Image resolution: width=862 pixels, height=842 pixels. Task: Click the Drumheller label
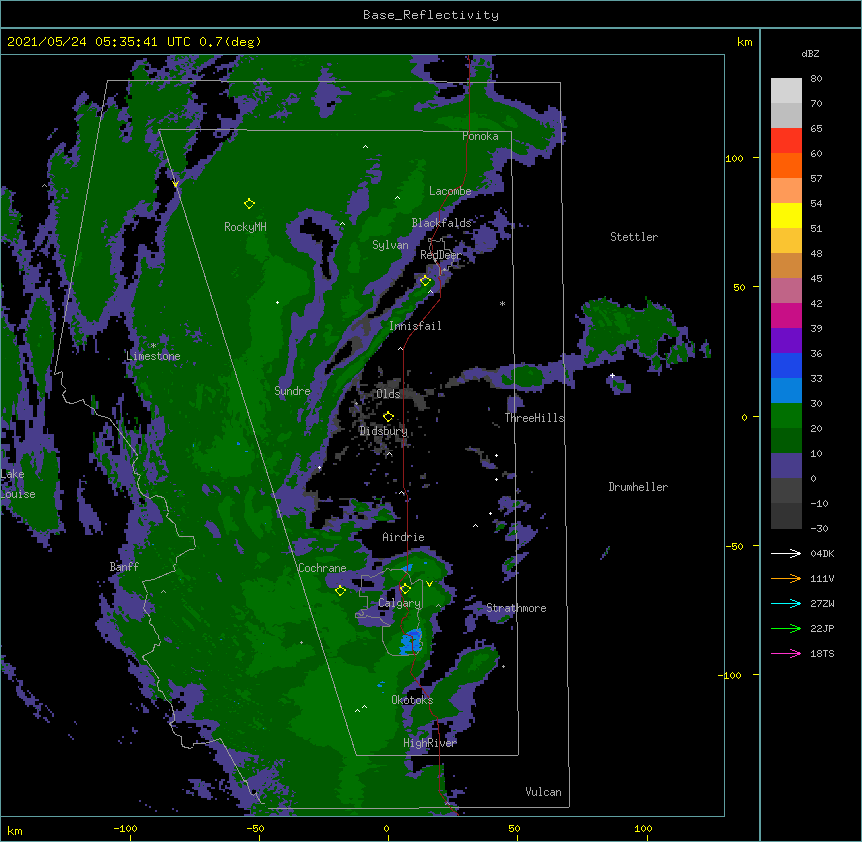[x=638, y=487]
